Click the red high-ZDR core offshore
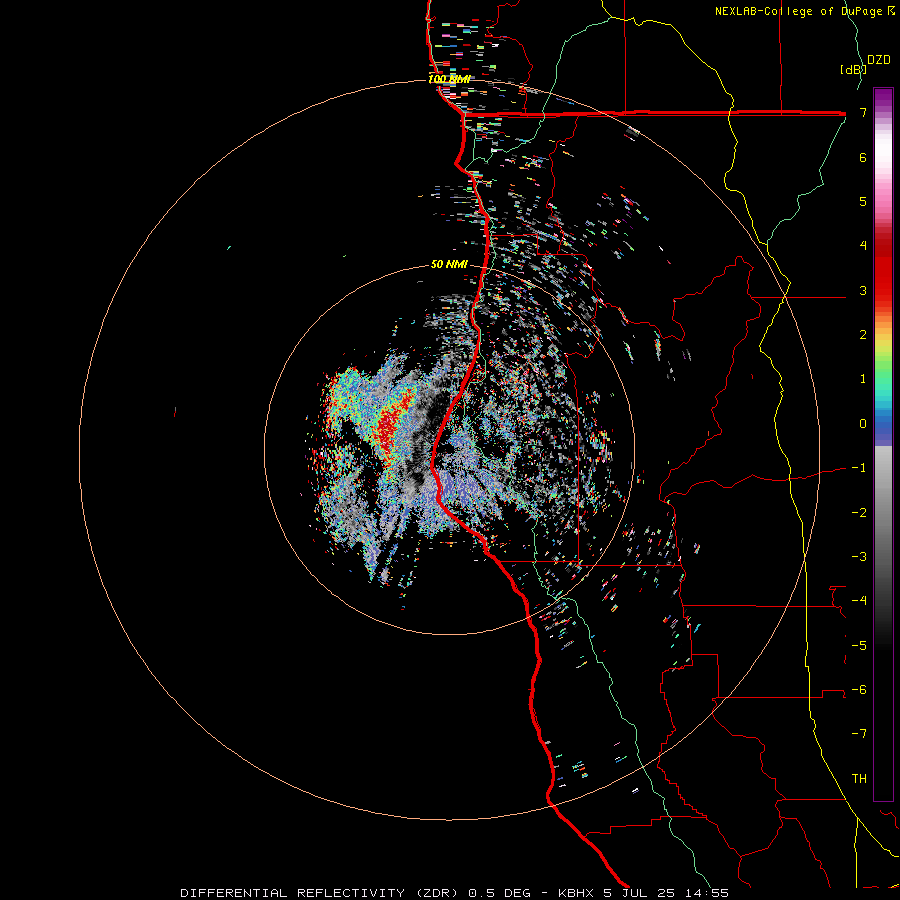This screenshot has height=900, width=900. 392,424
